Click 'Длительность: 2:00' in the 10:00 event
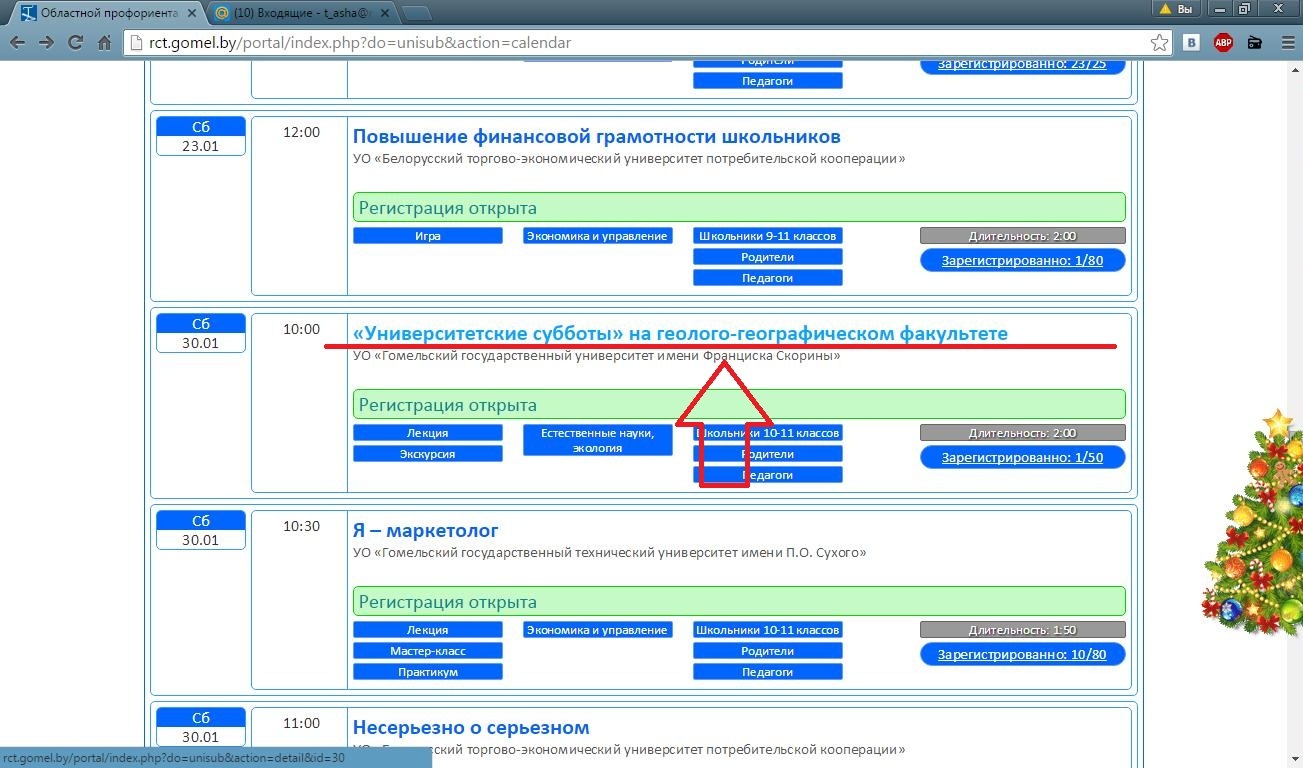 pyautogui.click(x=1023, y=433)
